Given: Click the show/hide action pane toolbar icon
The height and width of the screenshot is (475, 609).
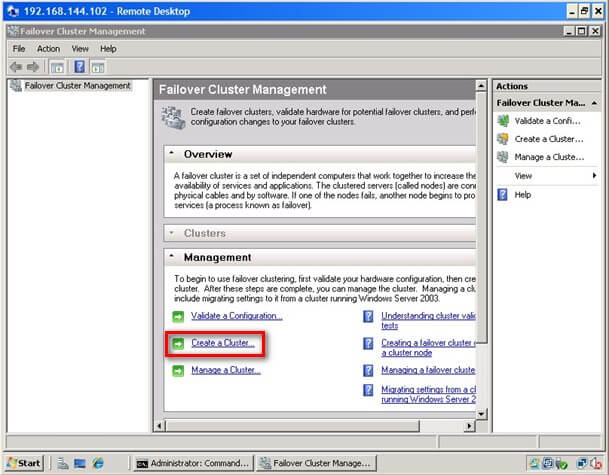Looking at the screenshot, I should point(97,67).
